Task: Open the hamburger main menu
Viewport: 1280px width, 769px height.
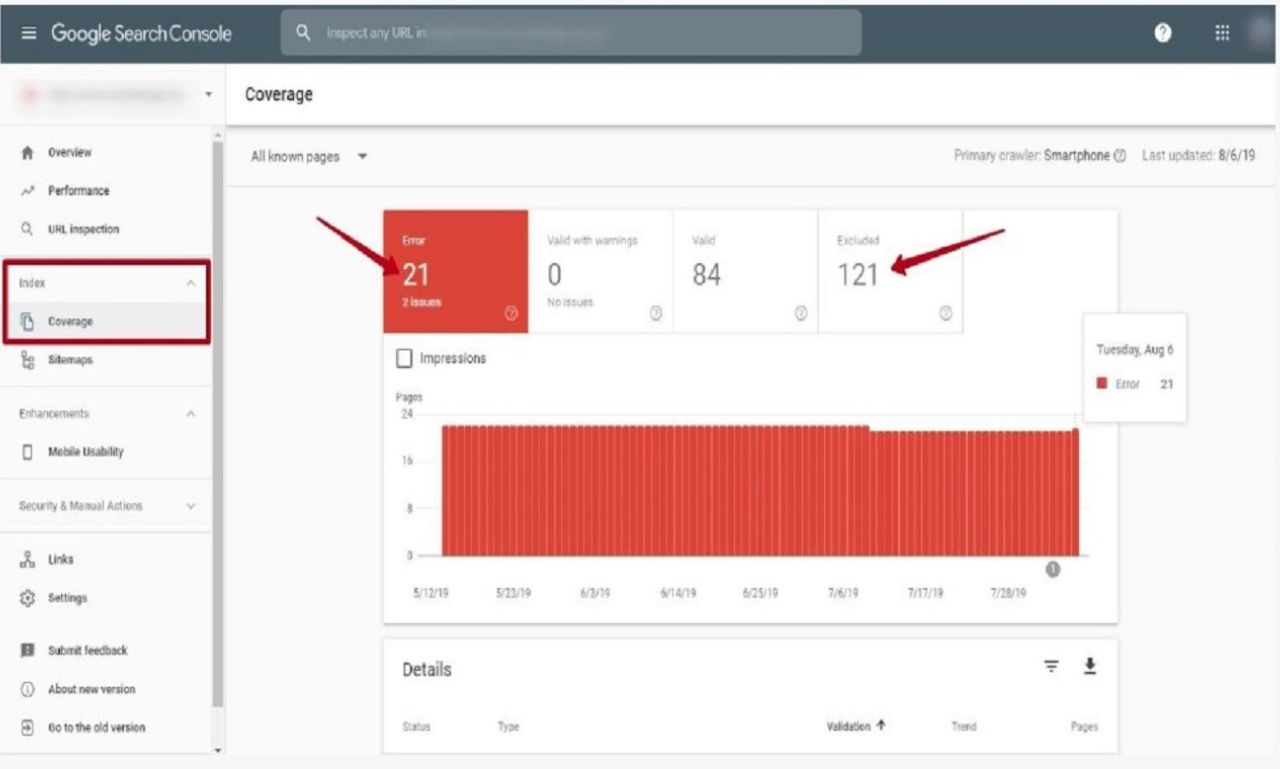Action: pyautogui.click(x=29, y=33)
